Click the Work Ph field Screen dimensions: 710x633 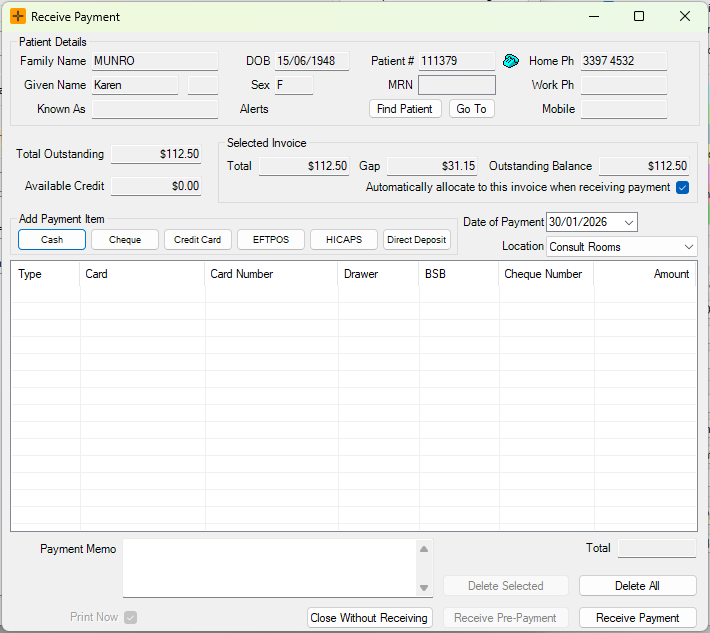pyautogui.click(x=624, y=85)
